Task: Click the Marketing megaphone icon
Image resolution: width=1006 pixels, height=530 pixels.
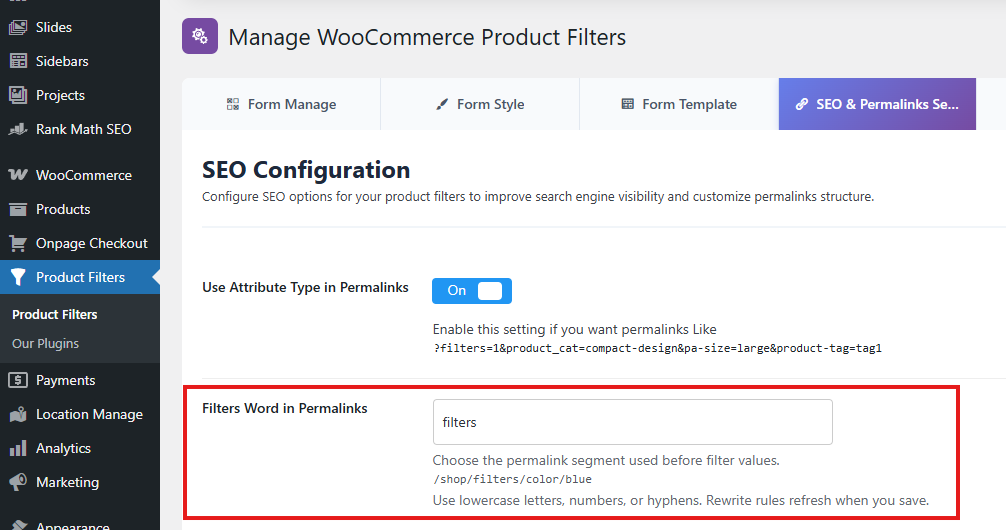Action: click(x=18, y=482)
